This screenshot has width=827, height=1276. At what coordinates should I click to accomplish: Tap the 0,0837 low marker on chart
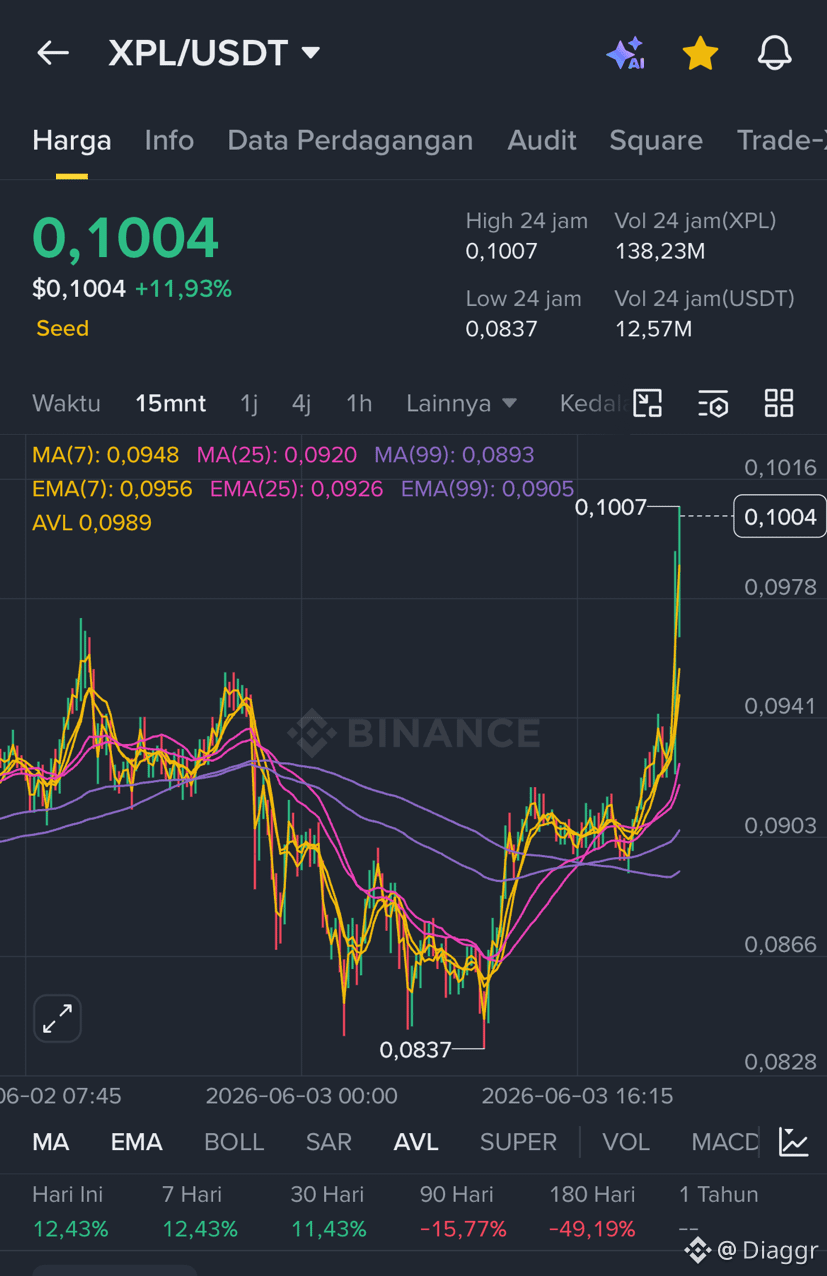pos(416,1050)
